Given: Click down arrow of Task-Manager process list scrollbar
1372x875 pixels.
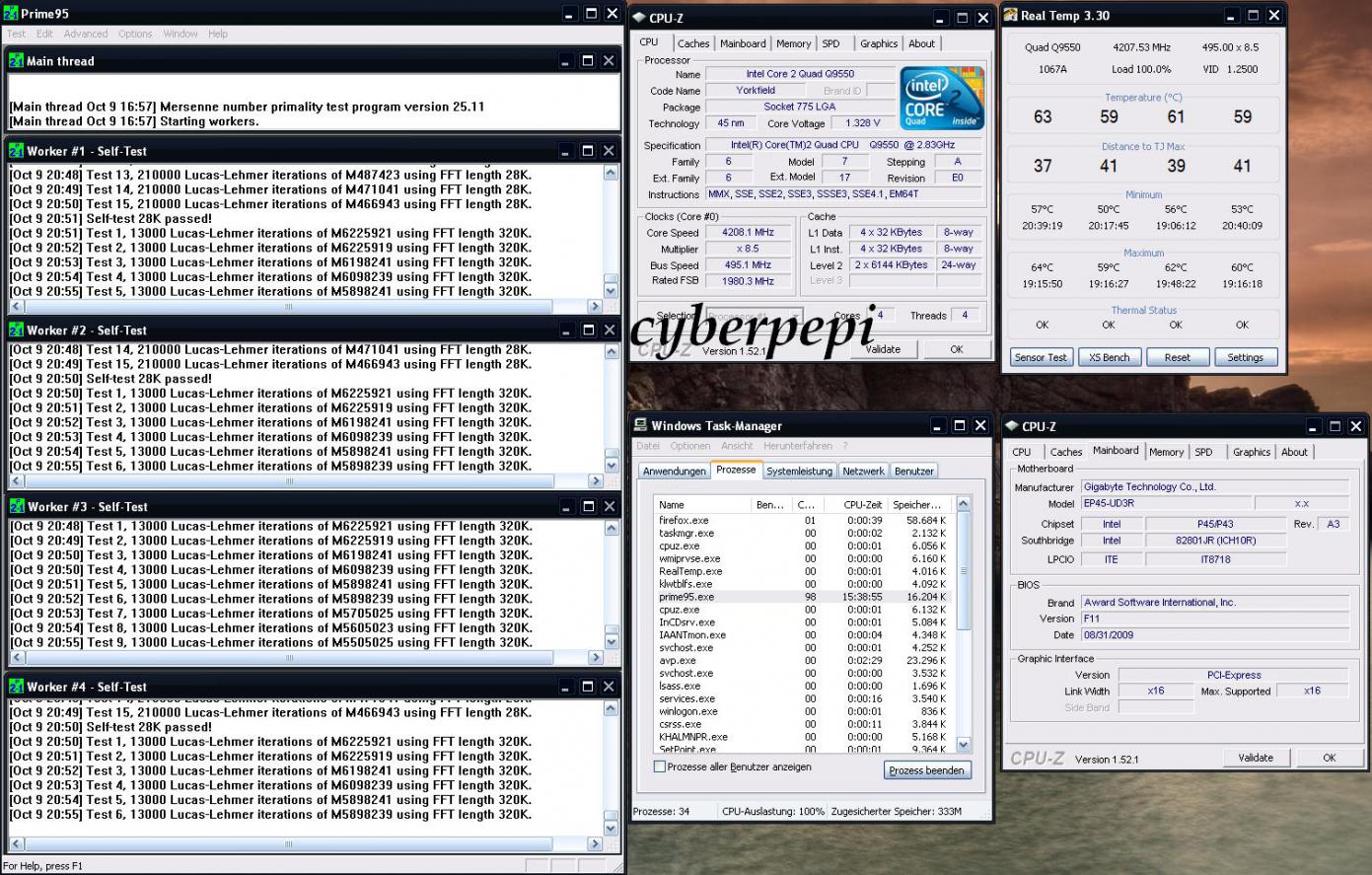Looking at the screenshot, I should coord(964,745).
